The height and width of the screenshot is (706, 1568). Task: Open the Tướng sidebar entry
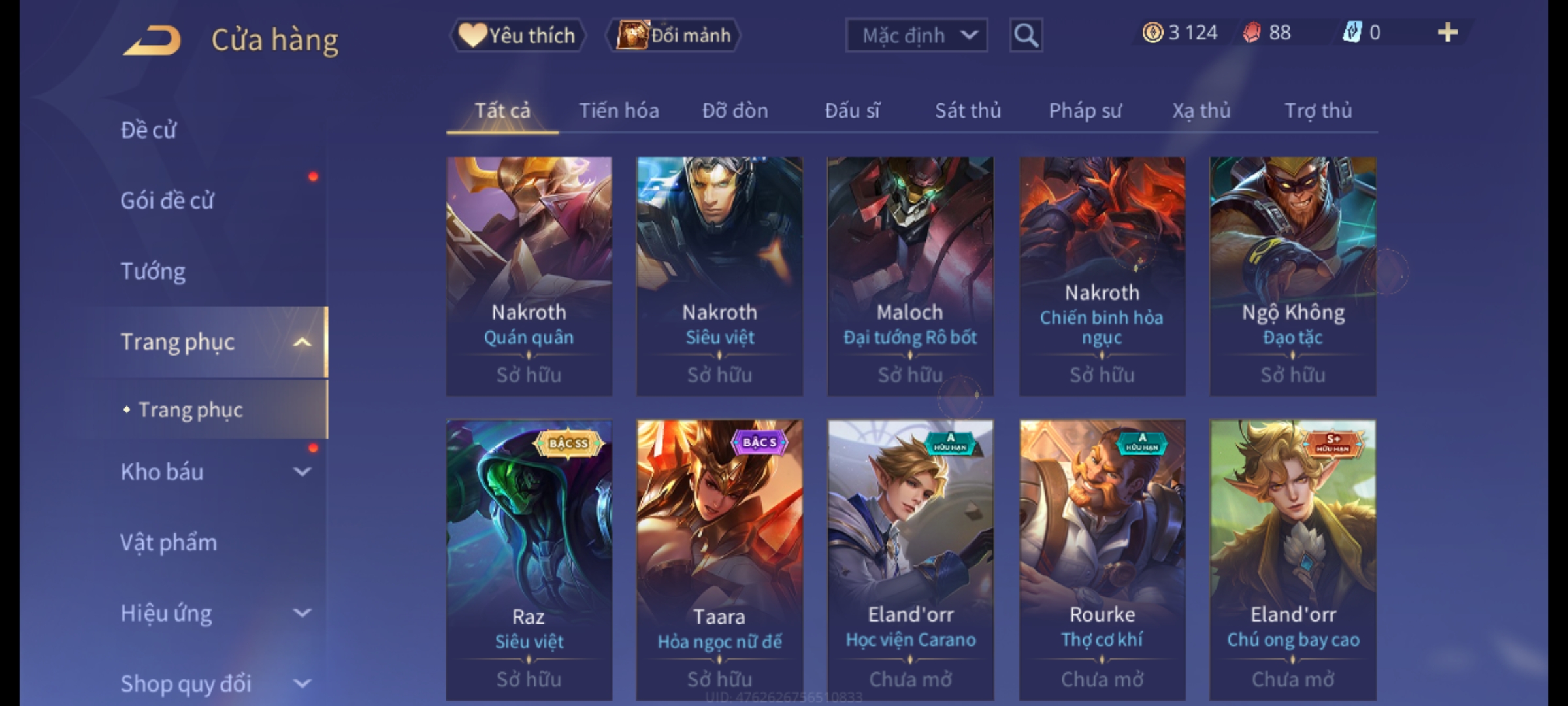[153, 271]
